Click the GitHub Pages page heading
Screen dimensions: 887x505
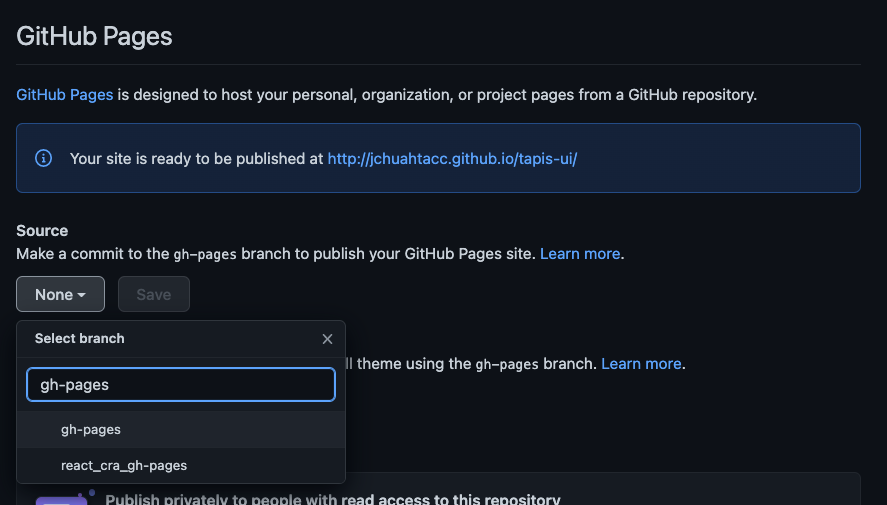94,36
